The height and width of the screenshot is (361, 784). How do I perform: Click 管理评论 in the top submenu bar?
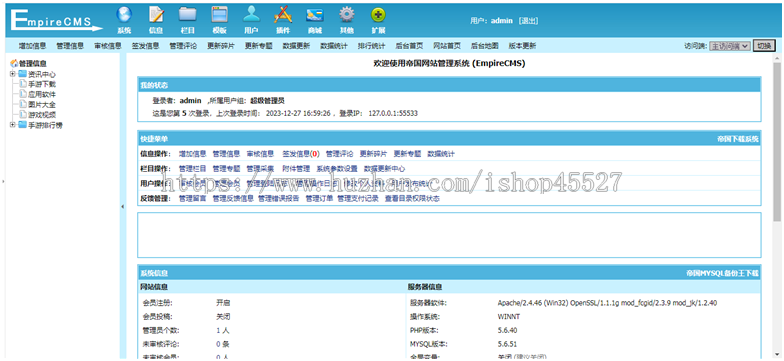pos(183,46)
